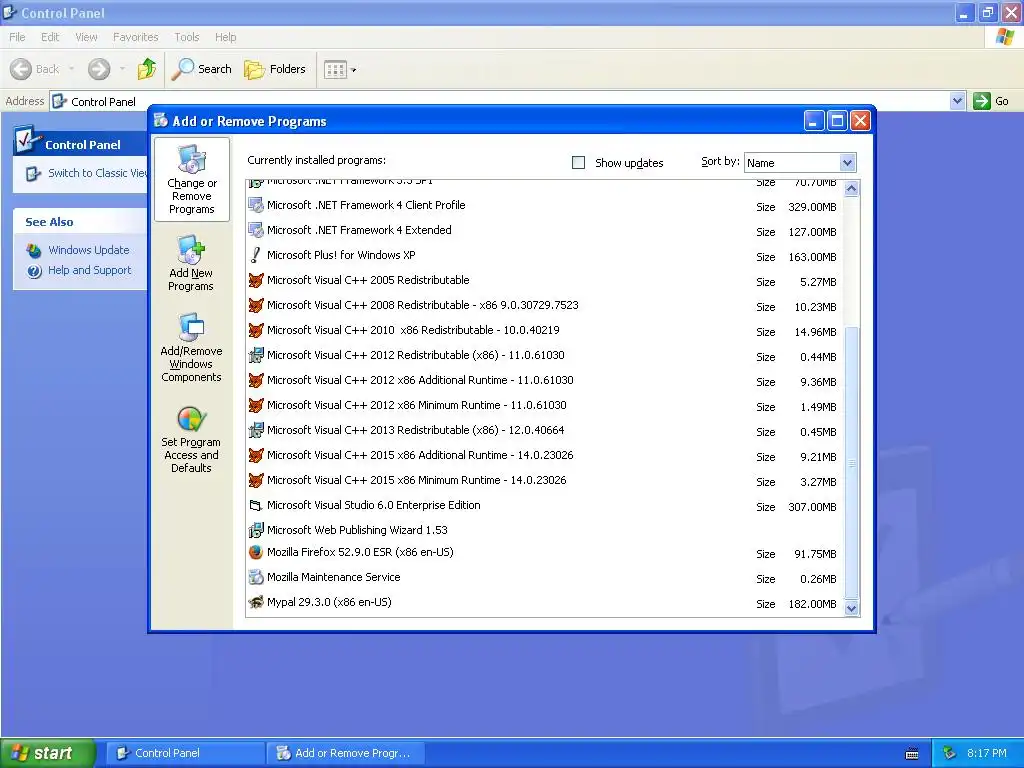Click the system tray clock
This screenshot has height=768, width=1024.
987,754
